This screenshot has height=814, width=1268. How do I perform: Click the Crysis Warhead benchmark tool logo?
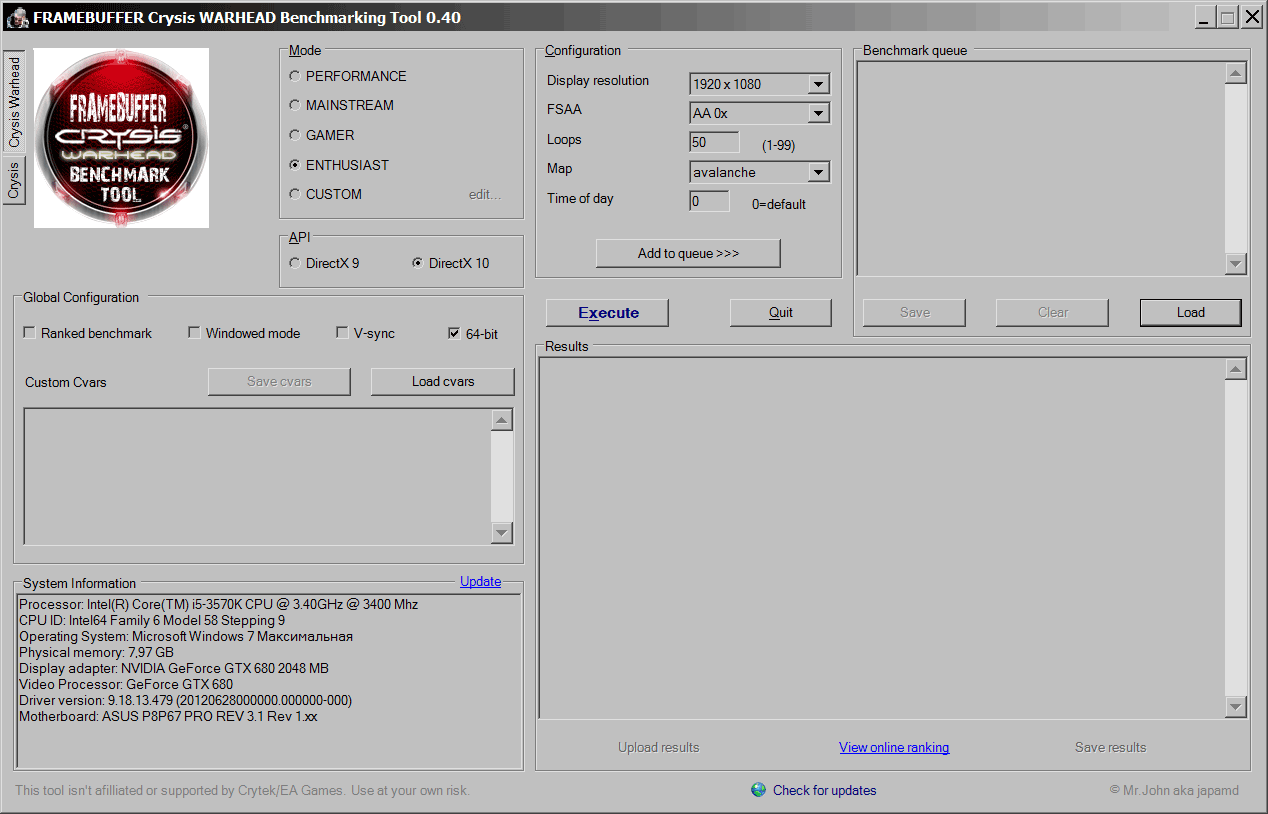tap(121, 138)
